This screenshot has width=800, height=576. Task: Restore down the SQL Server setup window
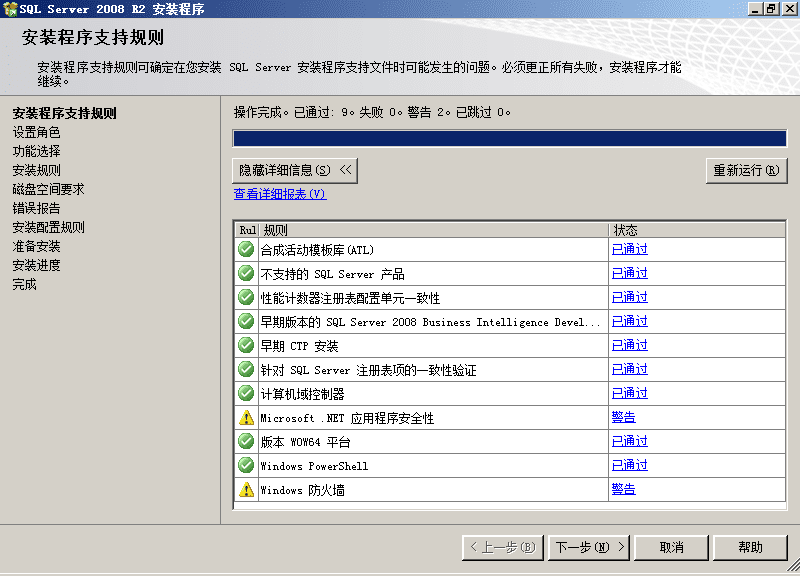(x=771, y=9)
